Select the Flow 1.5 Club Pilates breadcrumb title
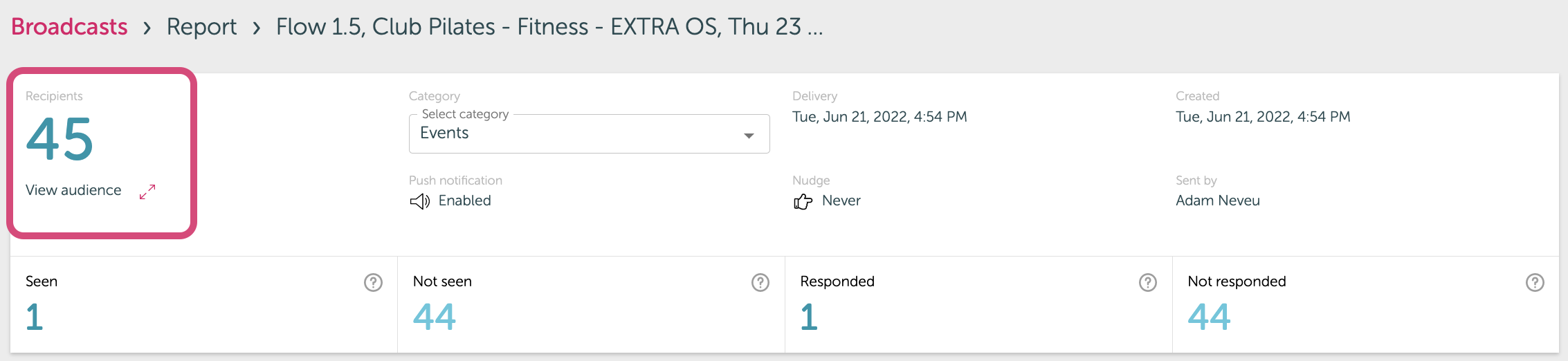 tap(549, 26)
